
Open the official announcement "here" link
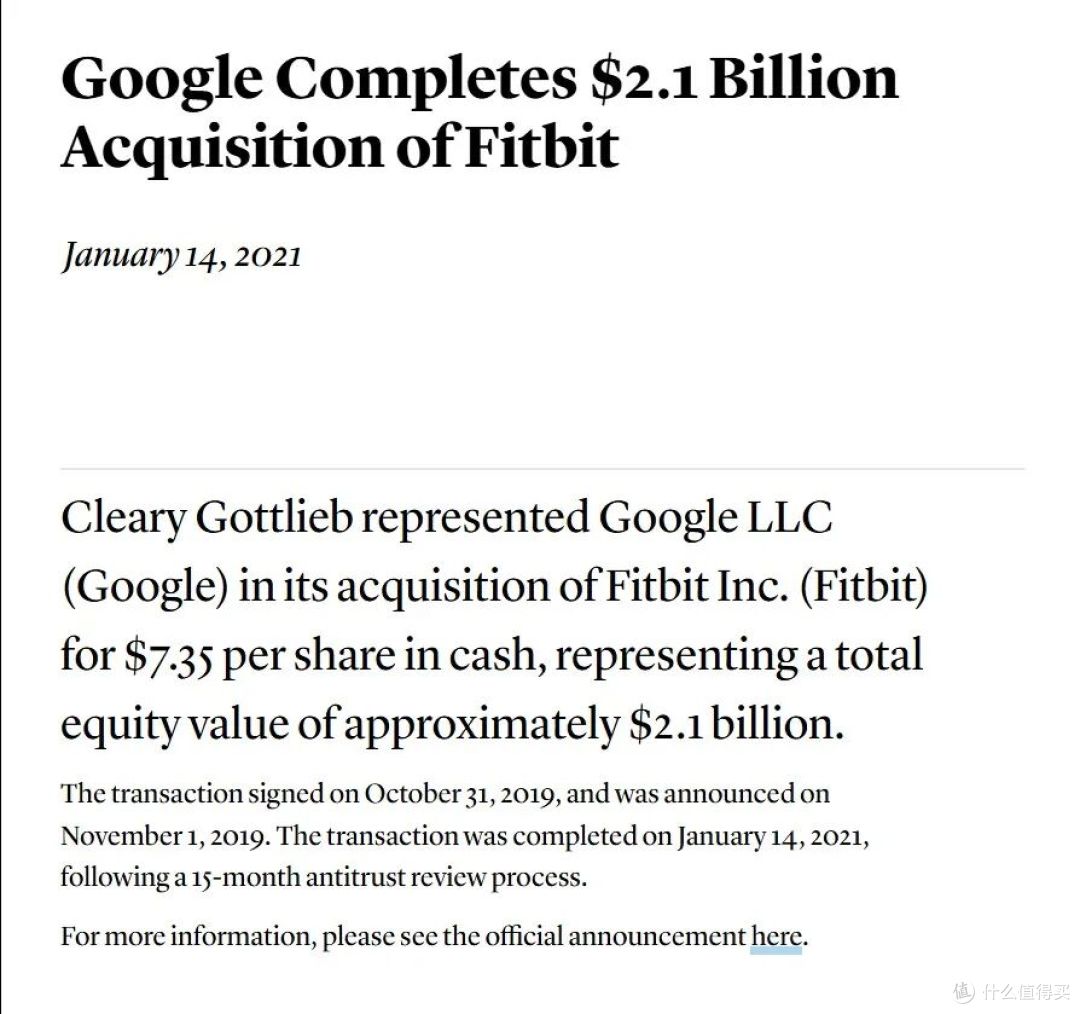coord(776,937)
